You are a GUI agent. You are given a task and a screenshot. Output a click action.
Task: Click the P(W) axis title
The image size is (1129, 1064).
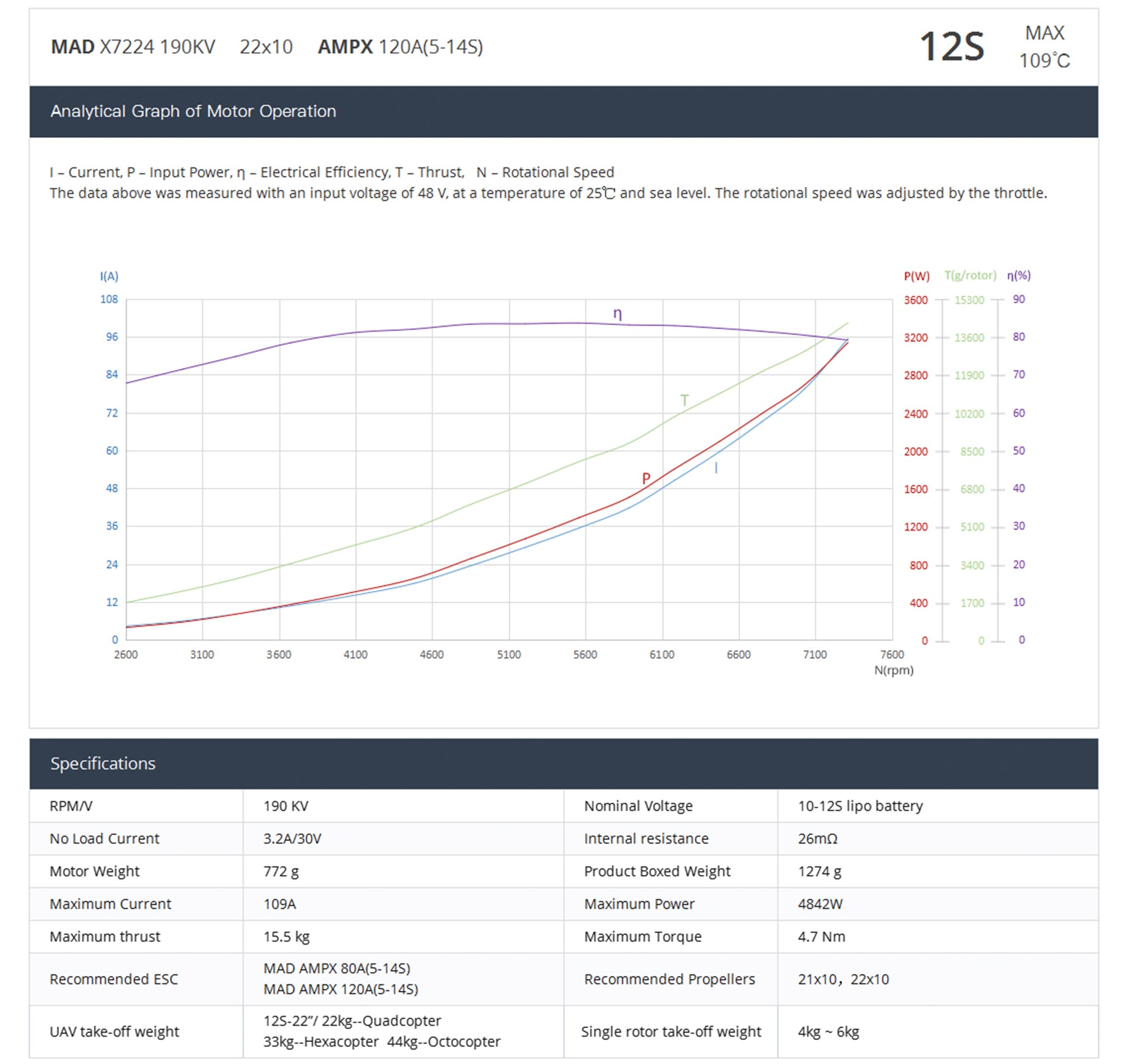coord(917,276)
